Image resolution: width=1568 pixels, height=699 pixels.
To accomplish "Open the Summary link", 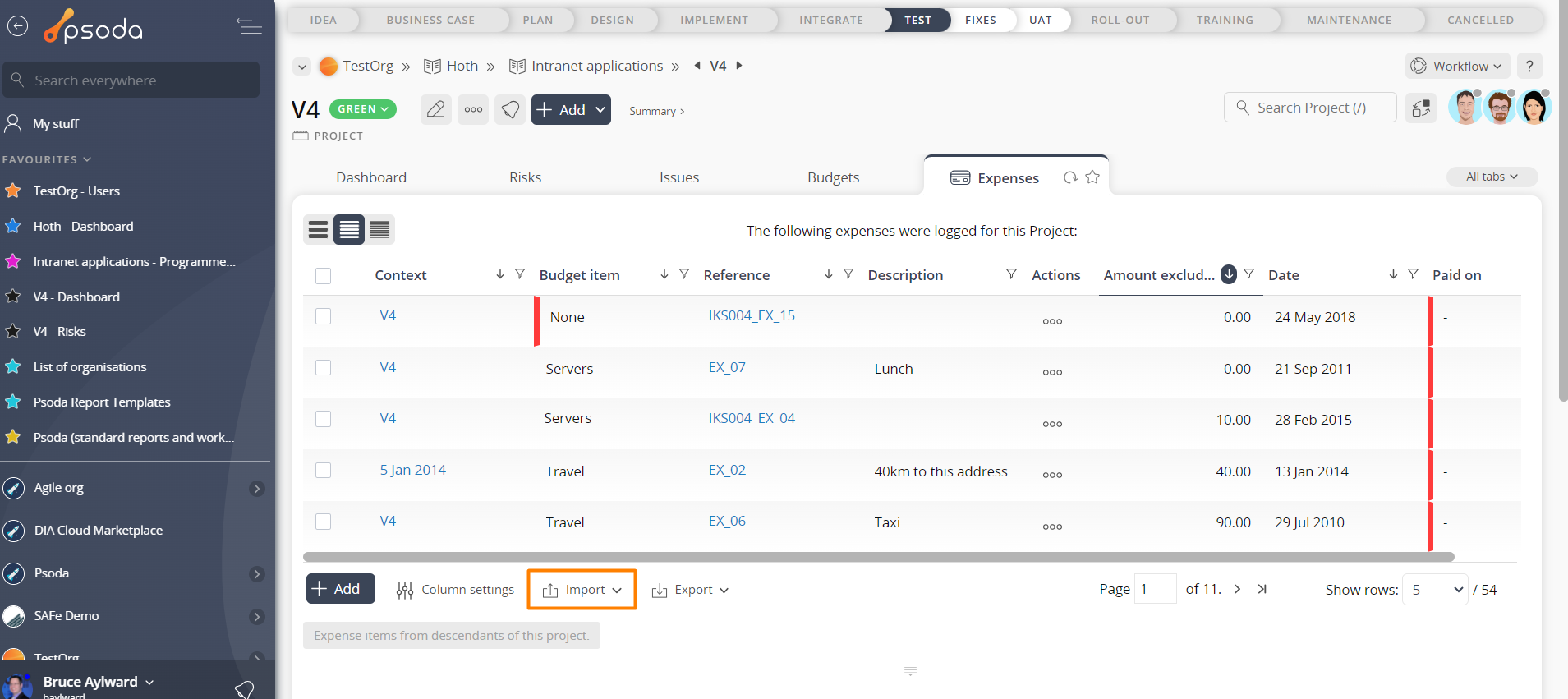I will click(656, 111).
